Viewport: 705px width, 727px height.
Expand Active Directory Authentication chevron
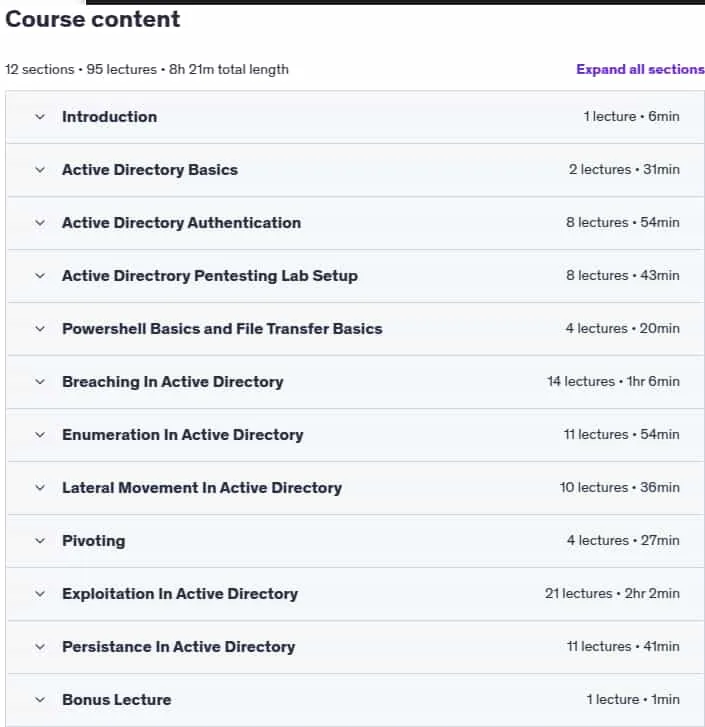[x=40, y=223]
